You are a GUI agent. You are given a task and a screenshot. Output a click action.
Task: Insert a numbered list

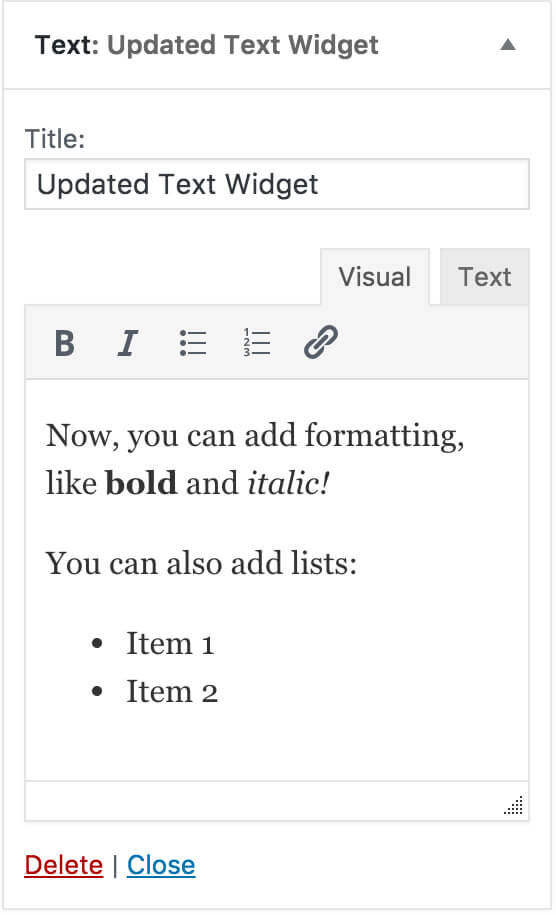pos(257,343)
